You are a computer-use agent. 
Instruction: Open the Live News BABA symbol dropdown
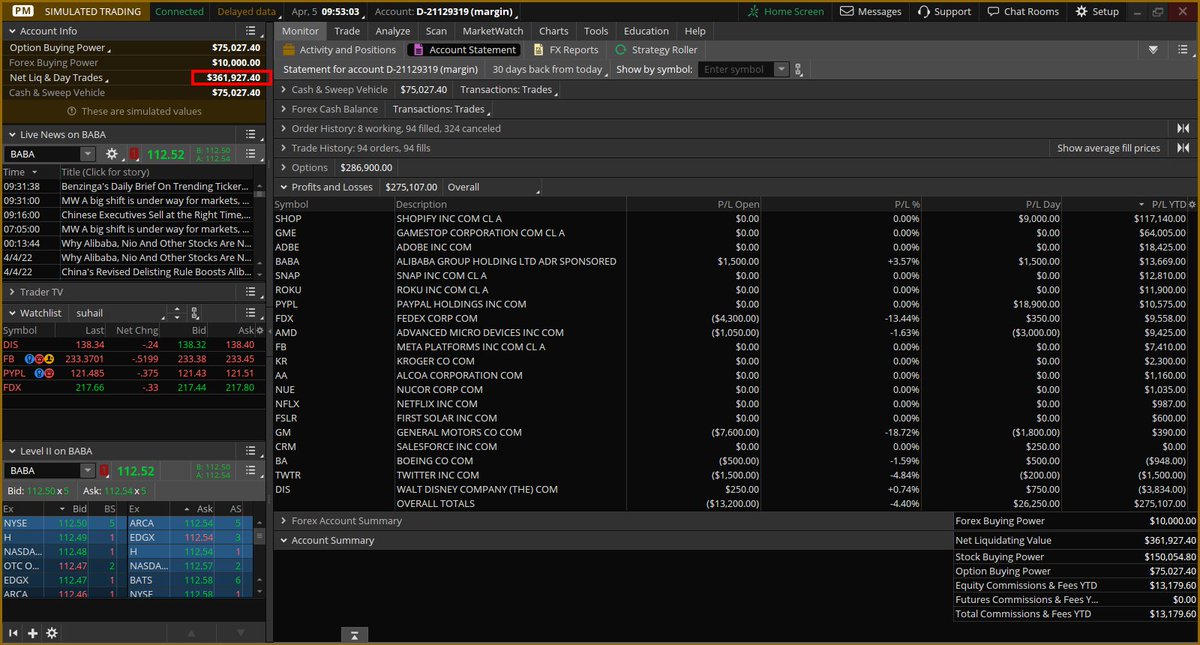coord(88,154)
